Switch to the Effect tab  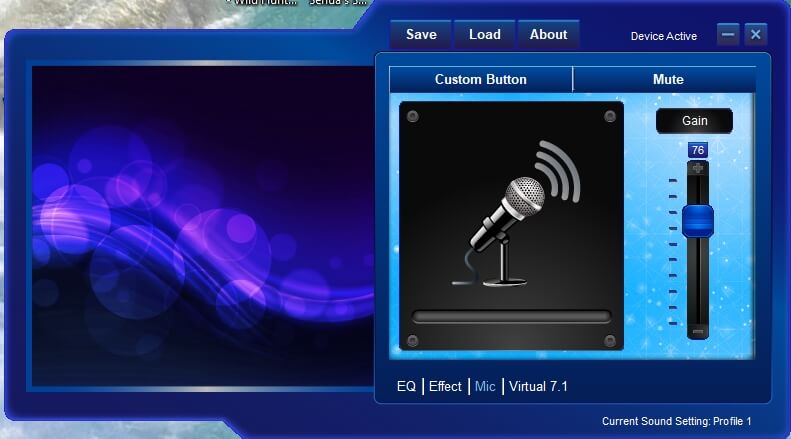(445, 387)
